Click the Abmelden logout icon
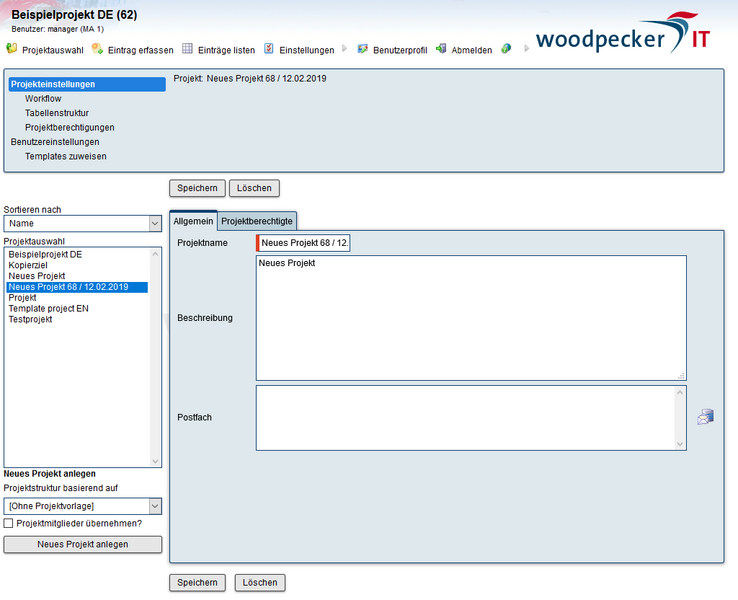The height and width of the screenshot is (600, 738). tap(441, 49)
